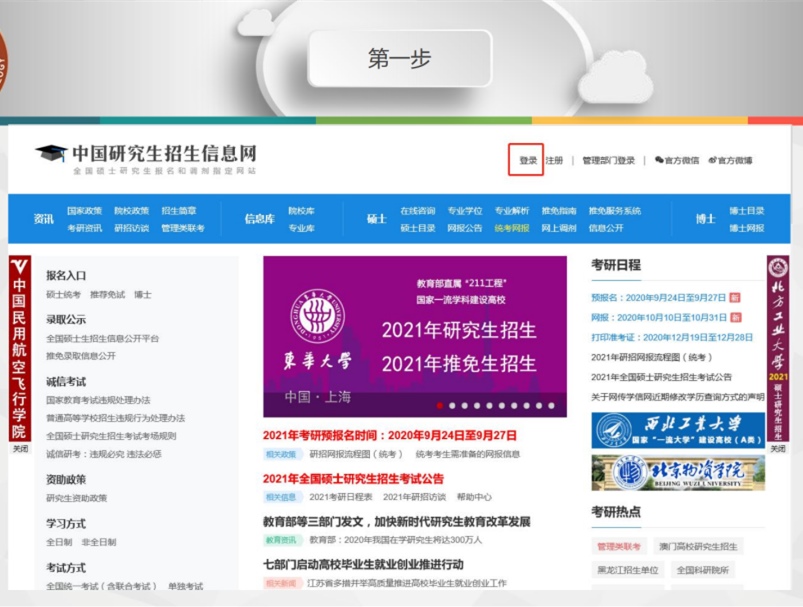Close the right 北方工业大学 side ad
The image size is (803, 607).
tap(777, 449)
